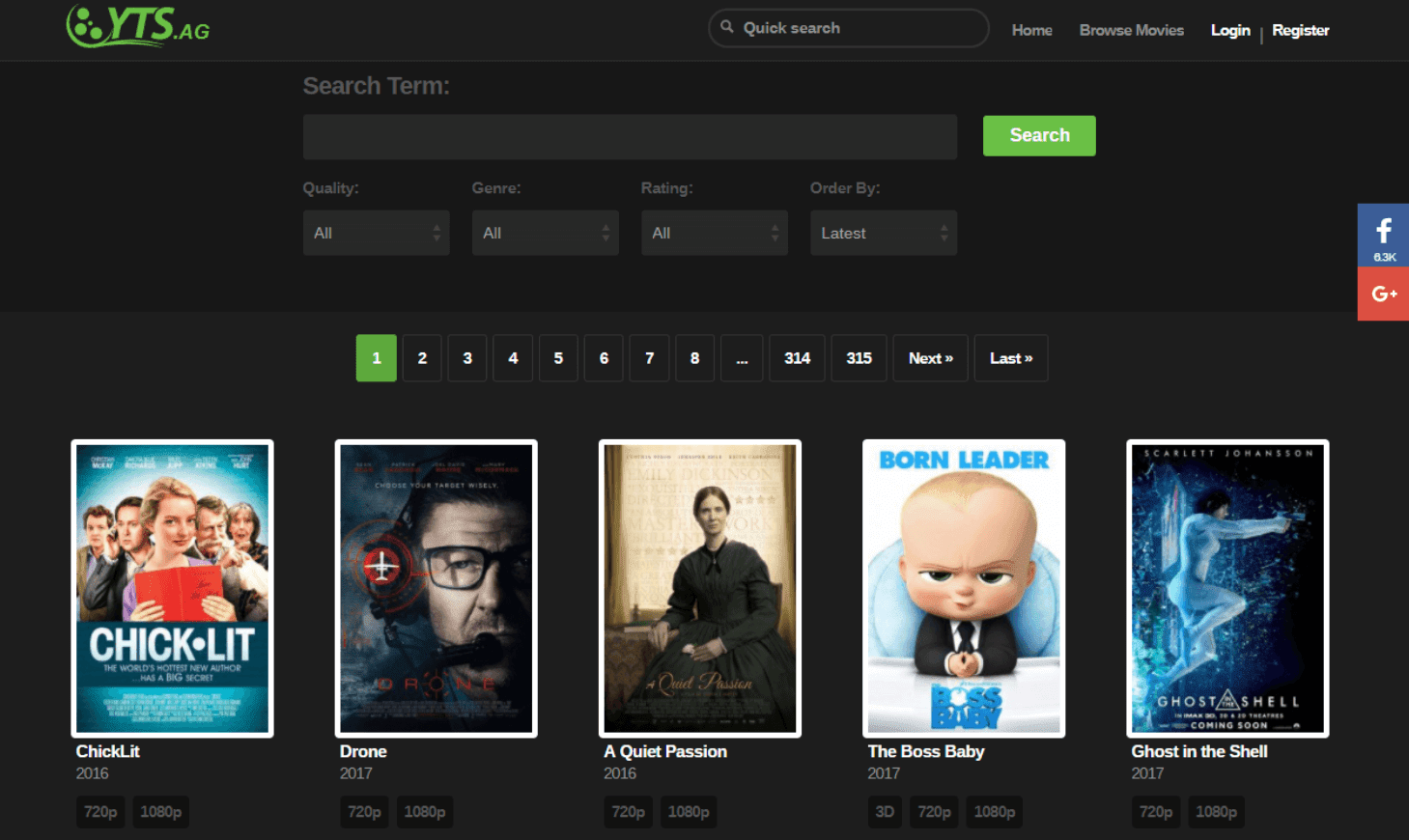Screen dimensions: 1409x840
Task: Open the Order By dropdown
Action: coord(884,233)
